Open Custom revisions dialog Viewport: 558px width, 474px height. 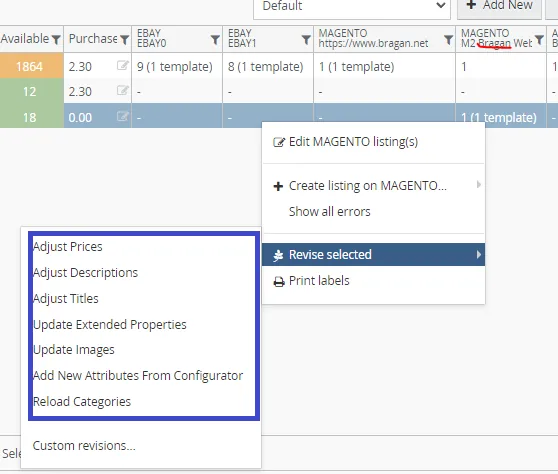tap(84, 446)
